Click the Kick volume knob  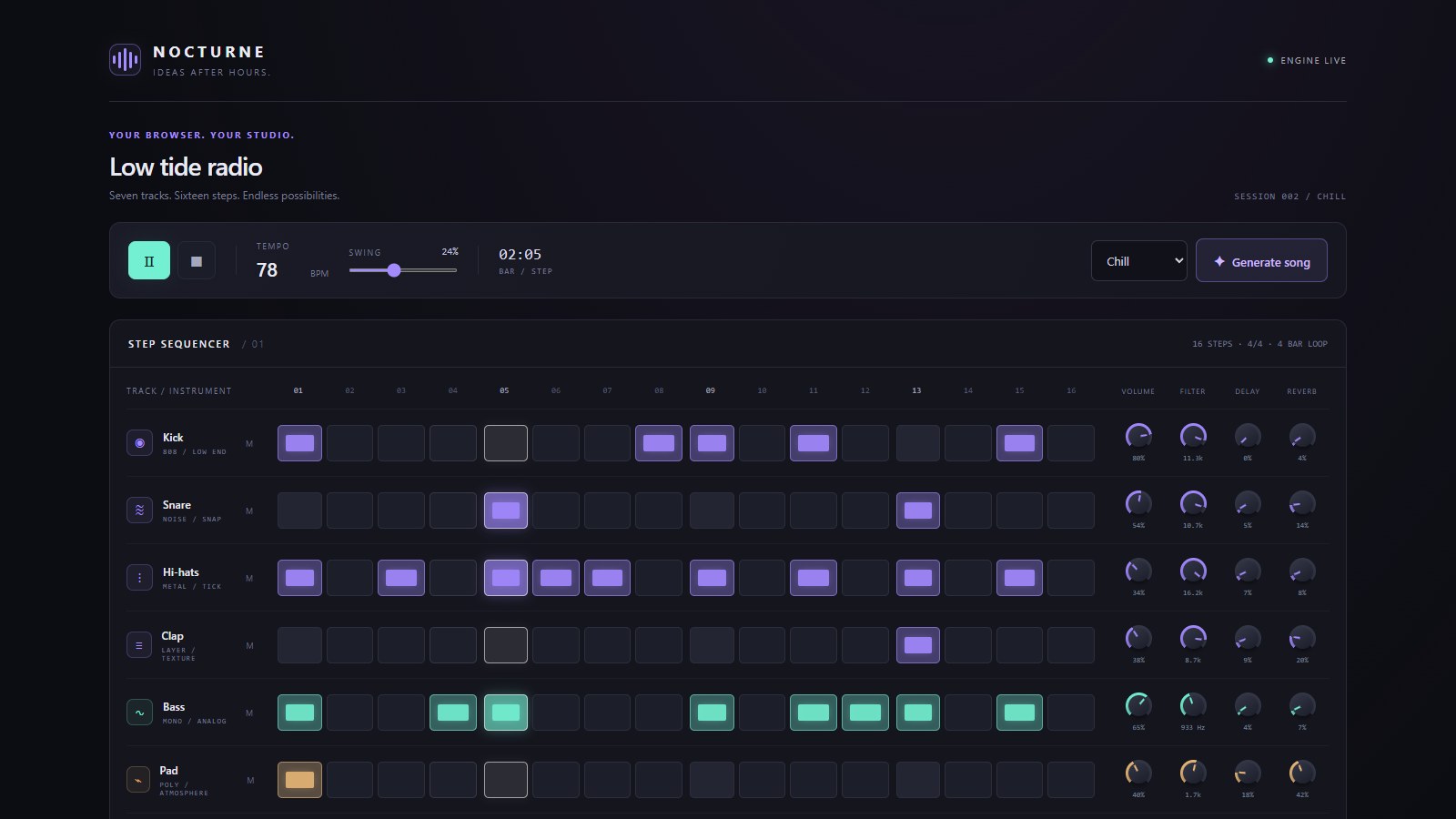1138,436
